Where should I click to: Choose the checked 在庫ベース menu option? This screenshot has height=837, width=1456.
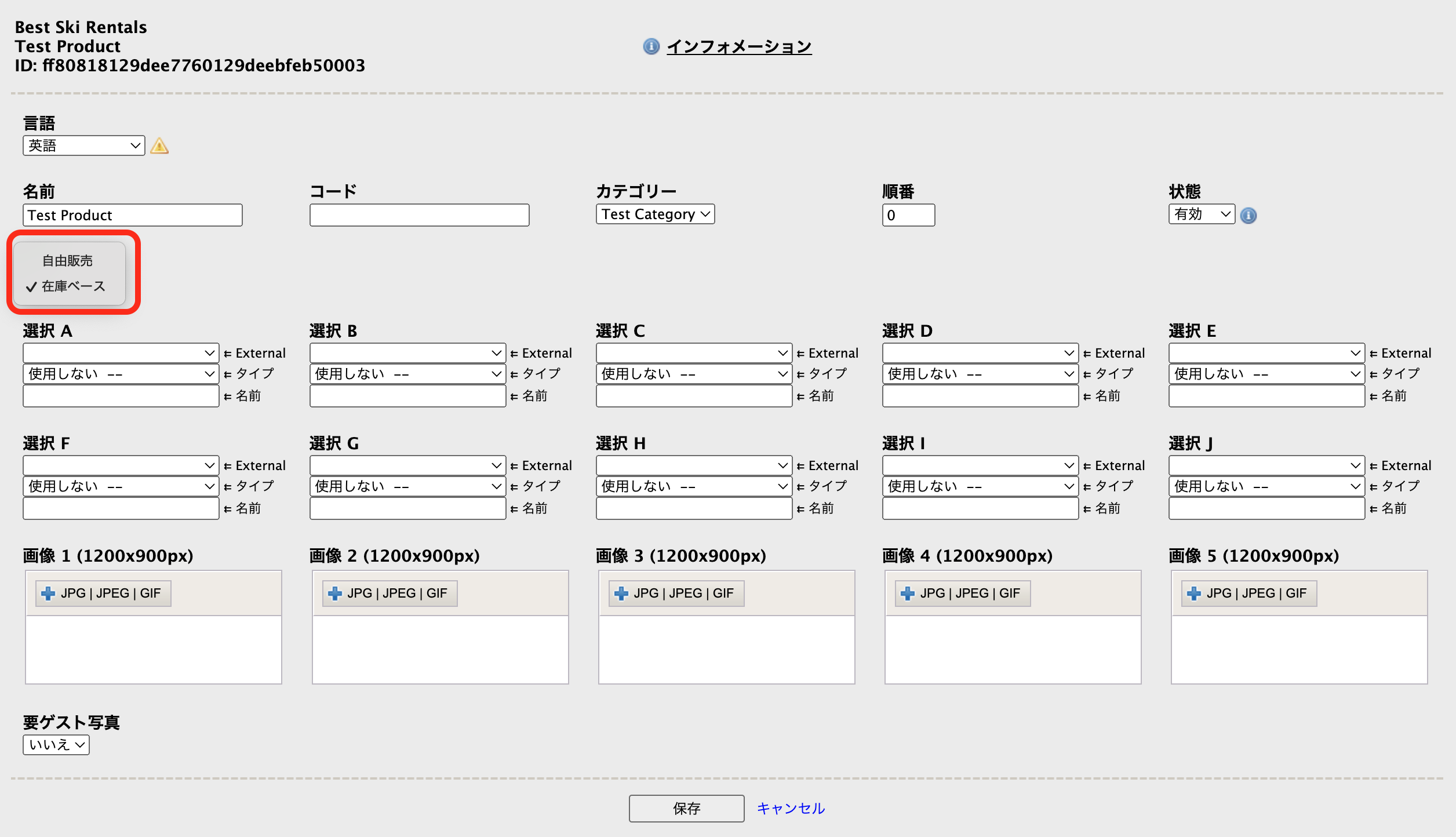pos(73,286)
